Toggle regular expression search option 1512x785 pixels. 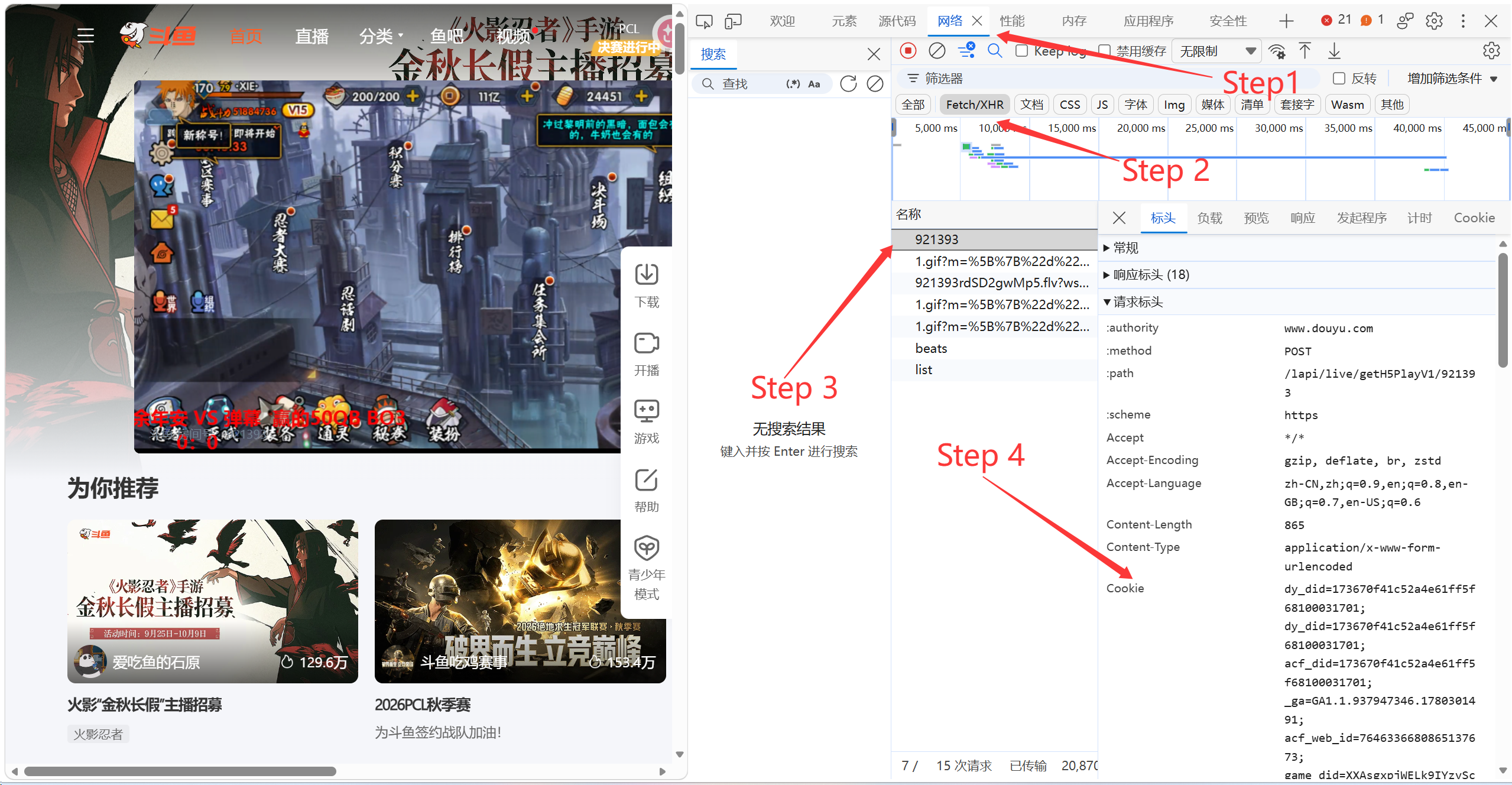coord(793,84)
